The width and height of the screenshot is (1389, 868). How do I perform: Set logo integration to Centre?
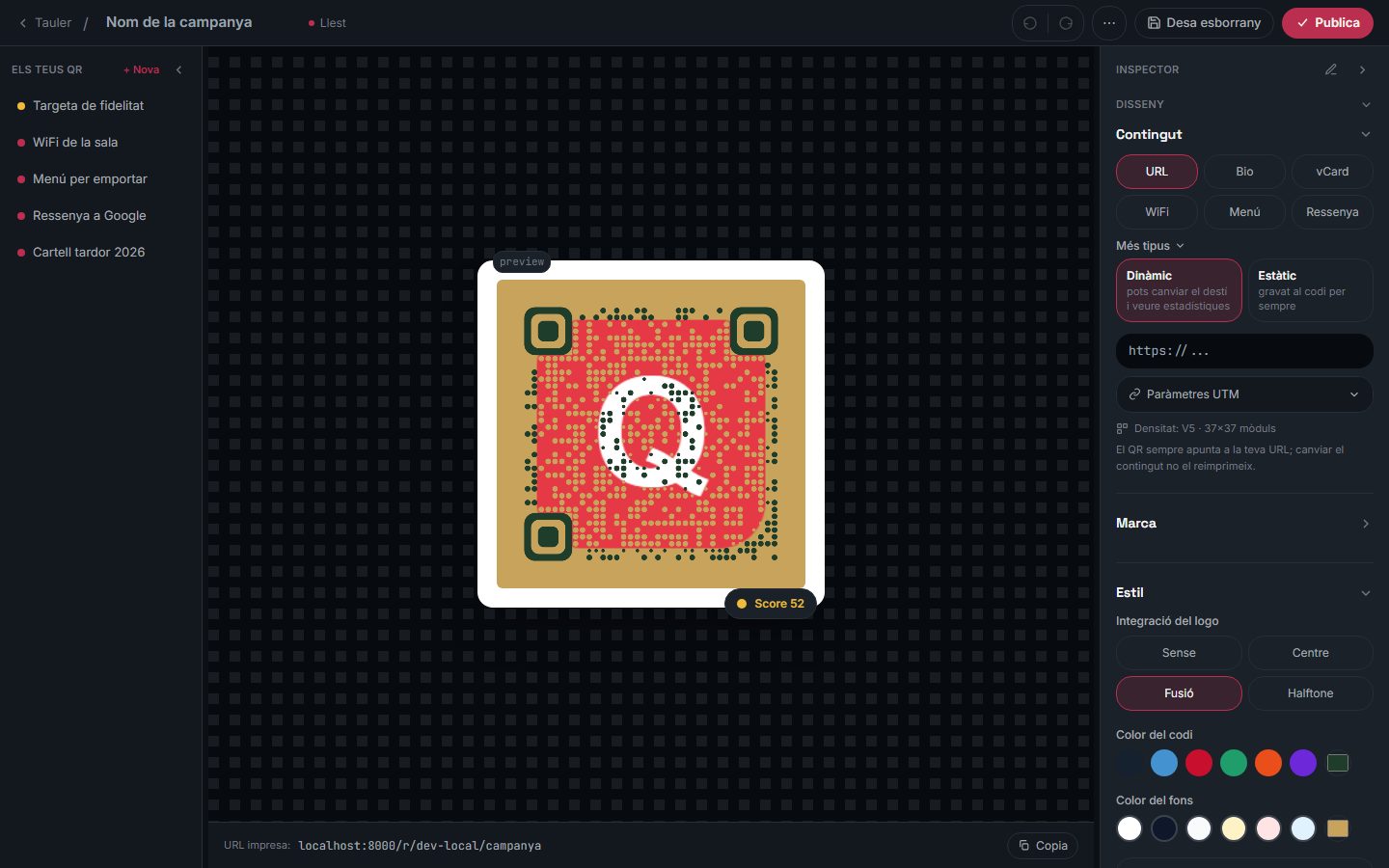pos(1310,653)
